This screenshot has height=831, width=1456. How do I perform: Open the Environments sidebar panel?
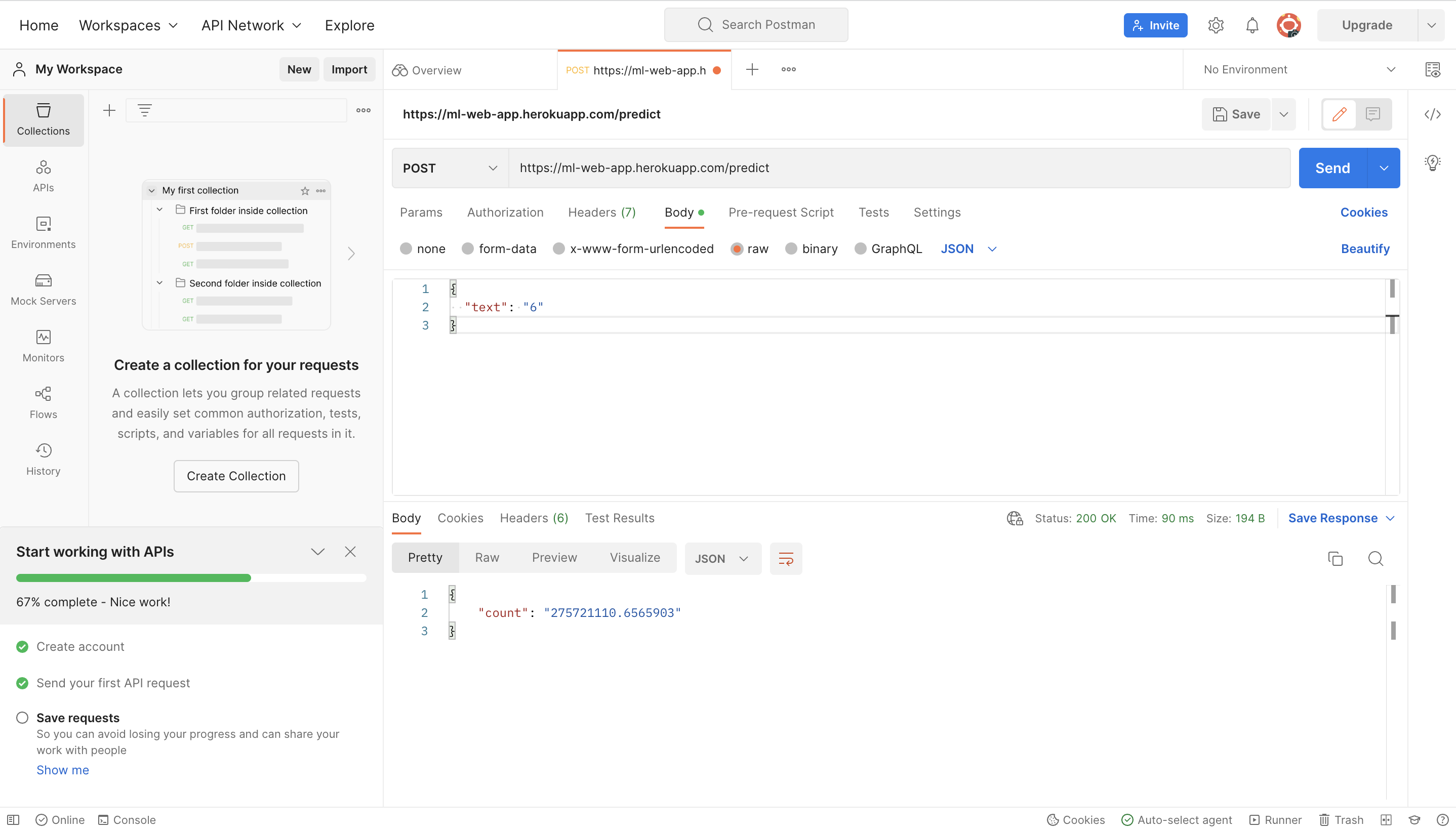coord(43,231)
